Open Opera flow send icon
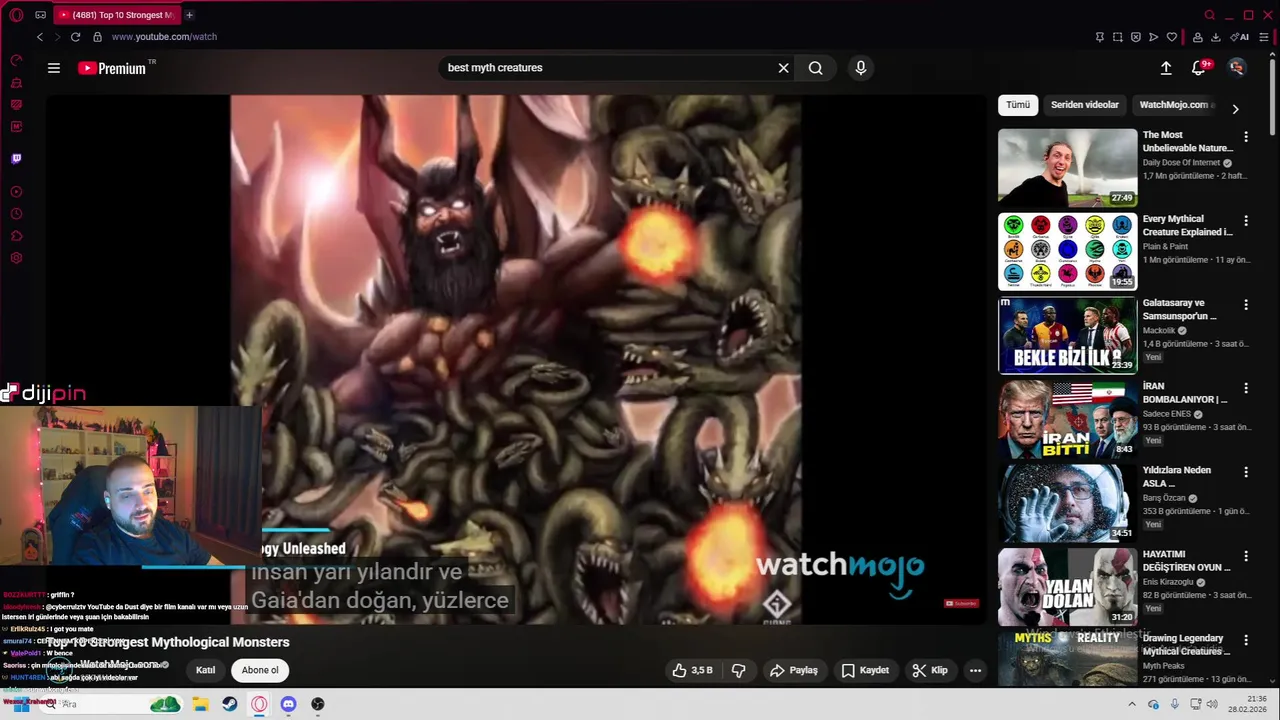This screenshot has height=720, width=1280. 1154,37
